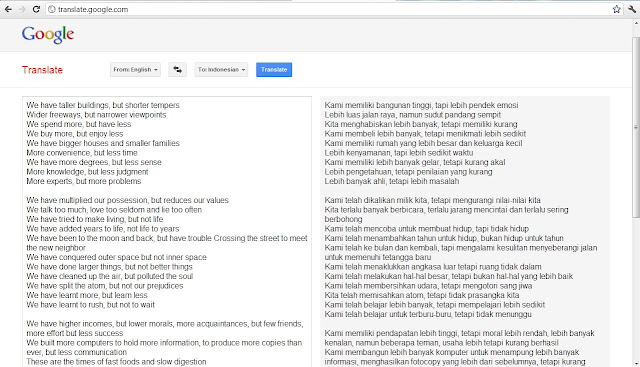640x367 pixels.
Task: Click translation 'Kami memiliki bangunan tinggi, tapi lebih pendek emosi'
Action: point(421,105)
